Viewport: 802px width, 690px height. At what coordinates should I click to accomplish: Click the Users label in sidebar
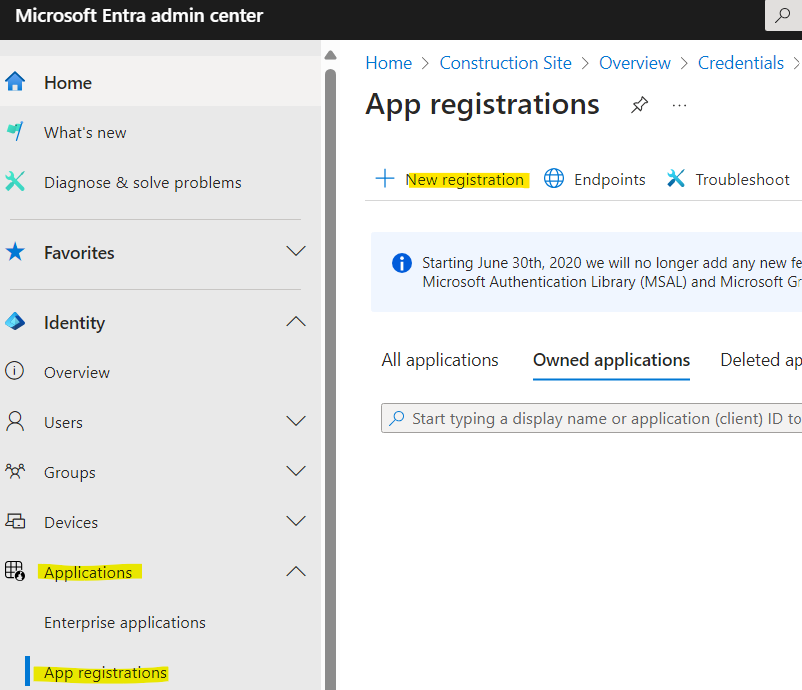click(63, 422)
